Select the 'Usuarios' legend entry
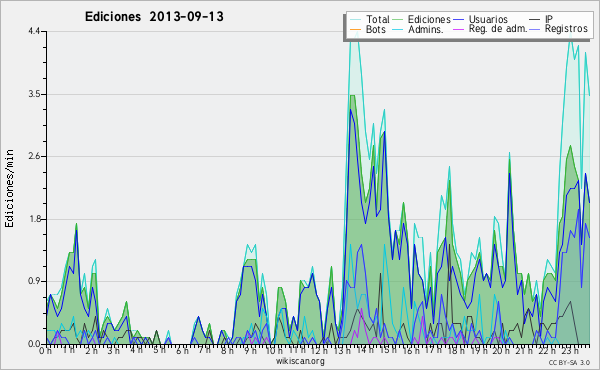The height and width of the screenshot is (370, 600). 488,19
